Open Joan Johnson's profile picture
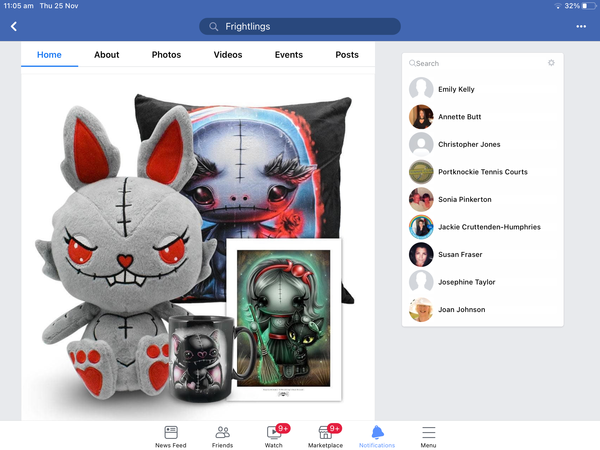The height and width of the screenshot is (450, 600). coord(421,310)
